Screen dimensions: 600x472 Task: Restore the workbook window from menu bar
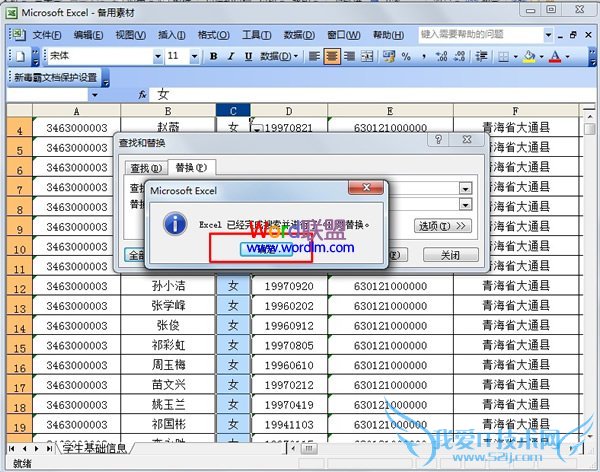pyautogui.click(x=573, y=35)
